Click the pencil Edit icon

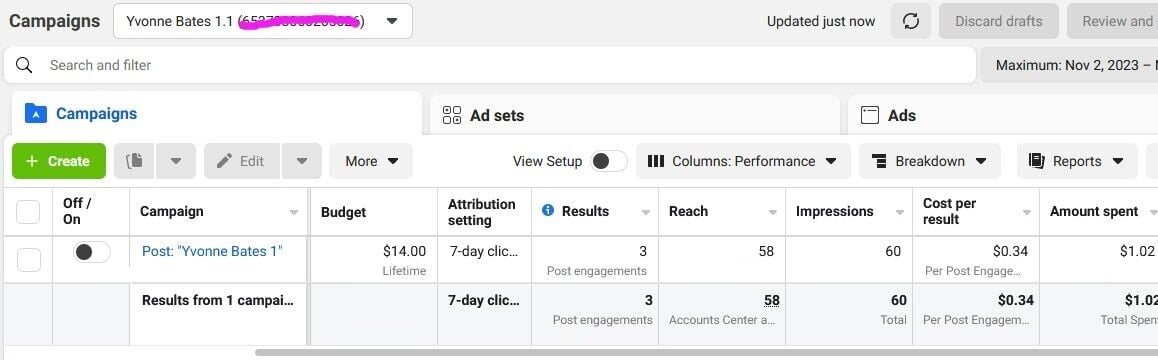225,161
